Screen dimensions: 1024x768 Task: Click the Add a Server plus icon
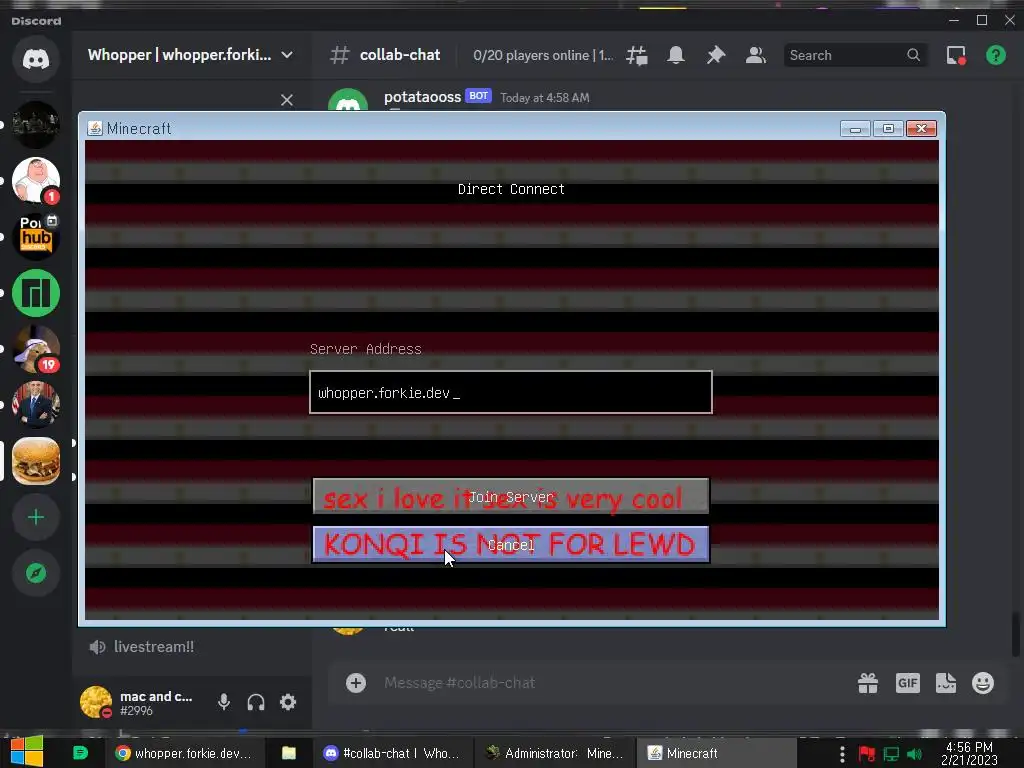[36, 517]
